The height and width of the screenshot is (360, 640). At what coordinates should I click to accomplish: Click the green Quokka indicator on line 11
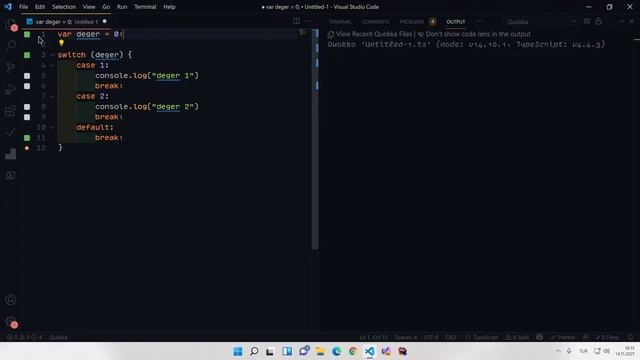pos(27,138)
